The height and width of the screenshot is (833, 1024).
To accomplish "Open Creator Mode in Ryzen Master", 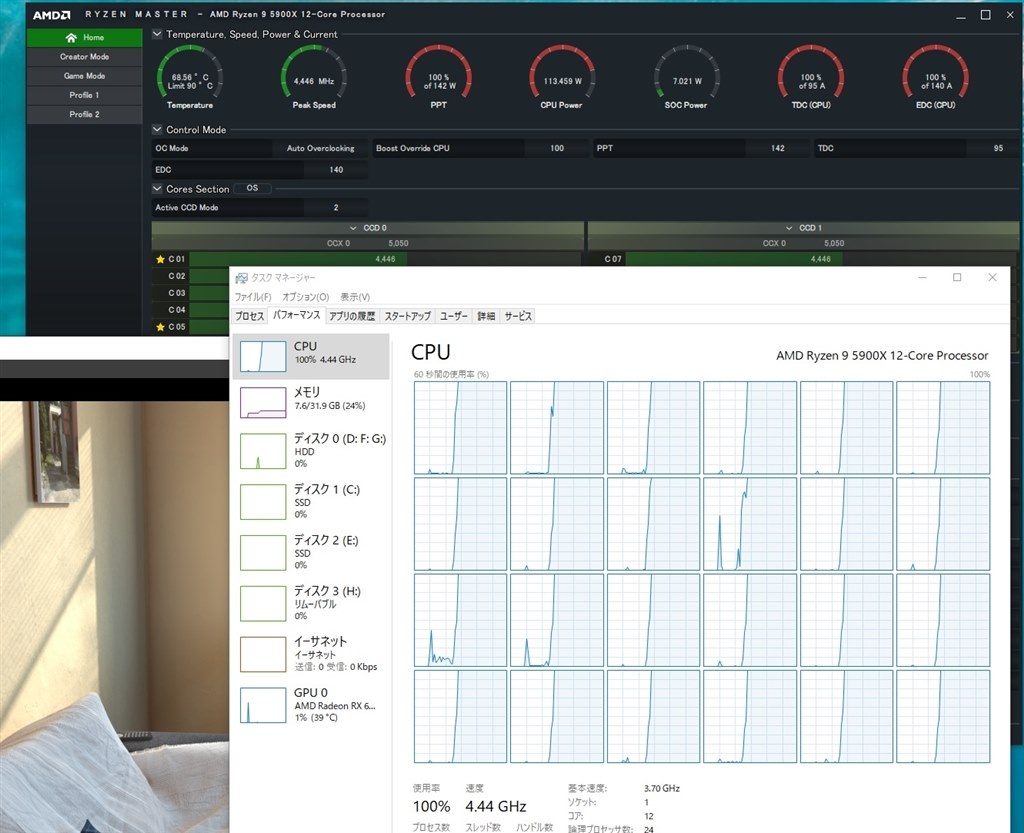I will coord(84,57).
